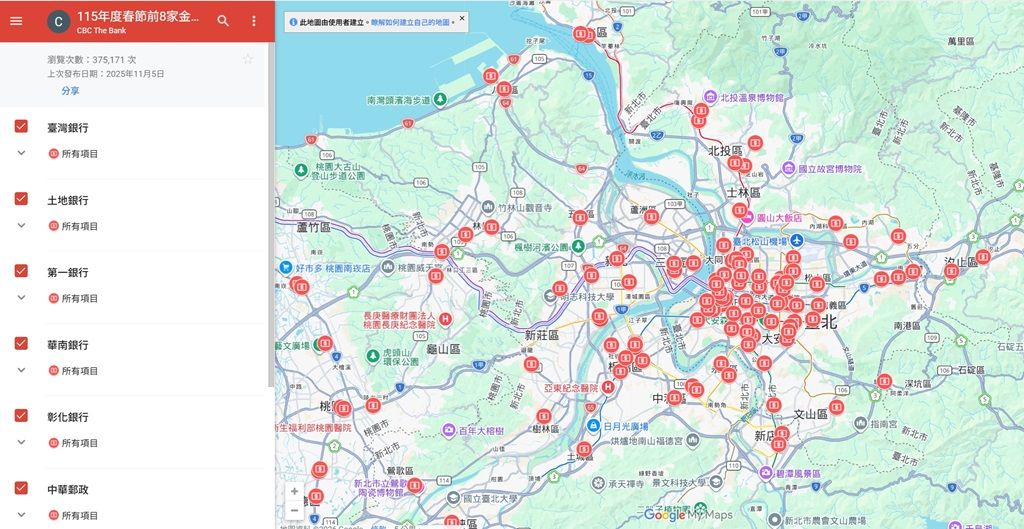Viewport: 1024px width, 529px height.
Task: Click the 分享 share link
Action: click(x=71, y=91)
